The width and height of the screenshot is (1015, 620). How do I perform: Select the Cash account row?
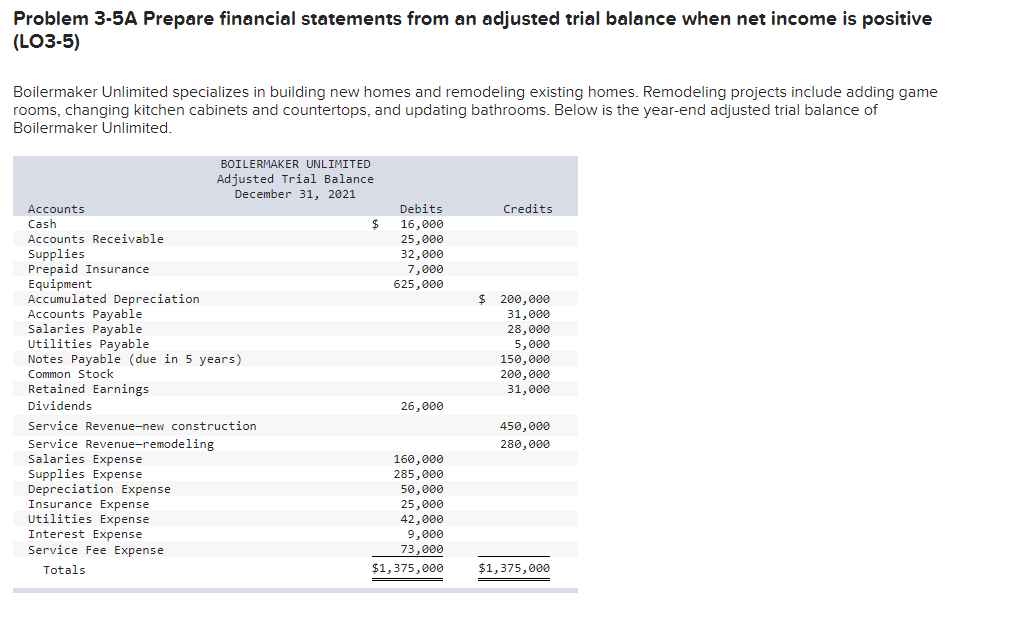click(42, 223)
